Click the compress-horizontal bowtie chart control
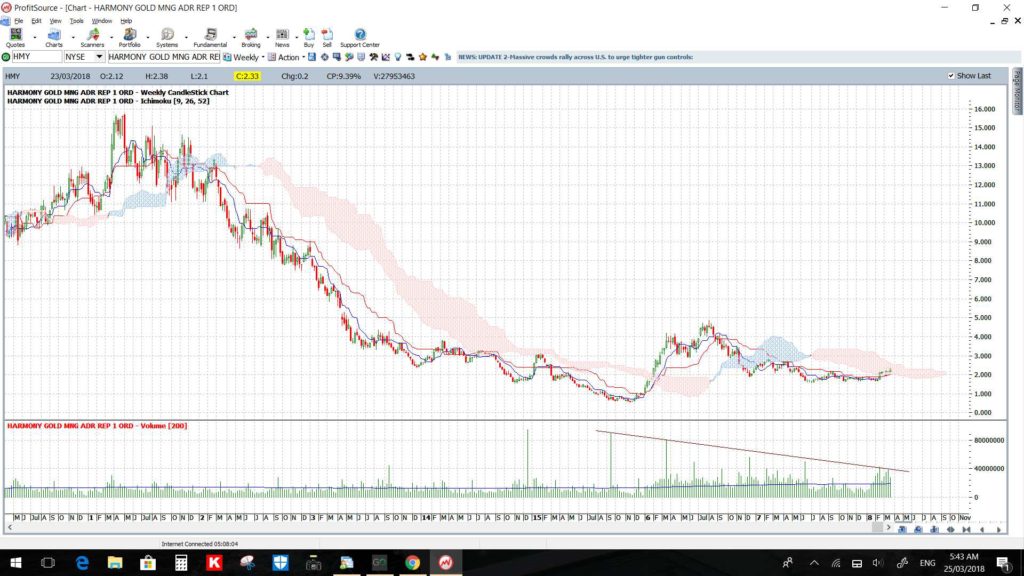Screen dimensions: 1024x576 pyautogui.click(x=966, y=530)
